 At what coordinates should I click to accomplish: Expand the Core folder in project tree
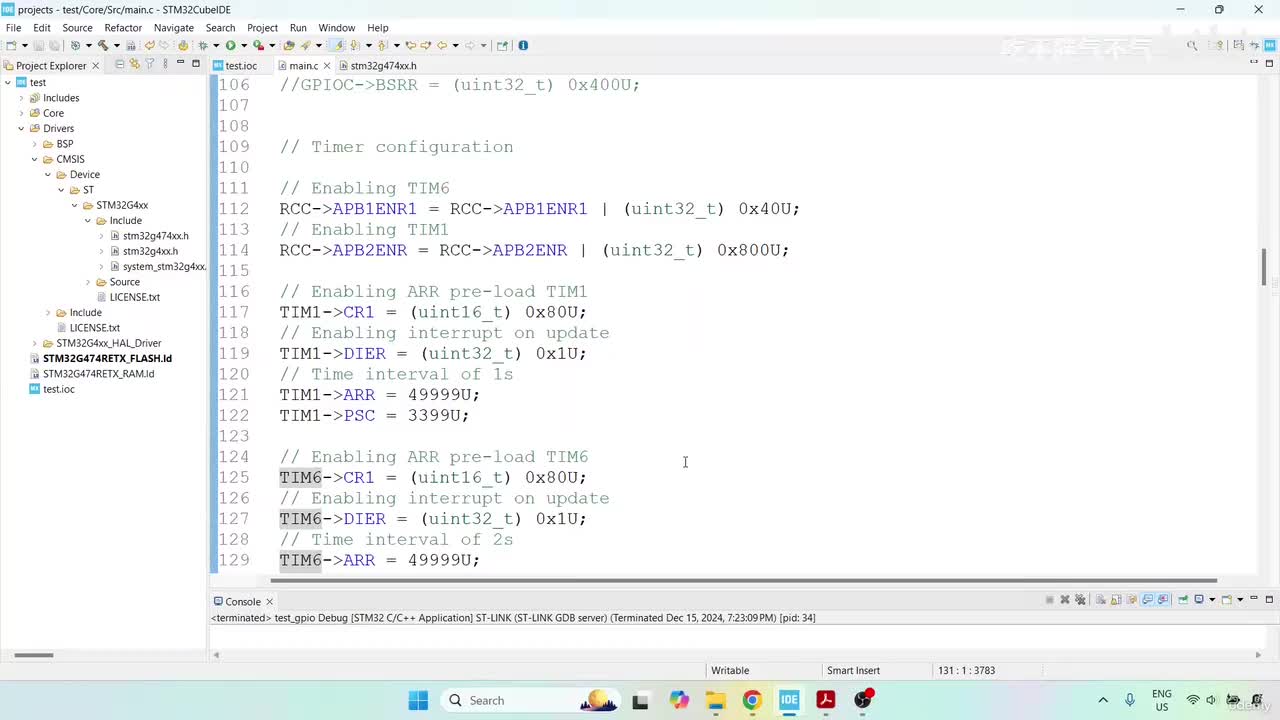21,113
